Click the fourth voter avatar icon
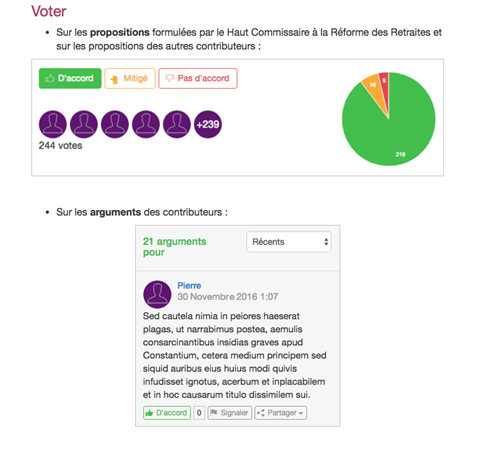The height and width of the screenshot is (457, 480). click(x=146, y=124)
